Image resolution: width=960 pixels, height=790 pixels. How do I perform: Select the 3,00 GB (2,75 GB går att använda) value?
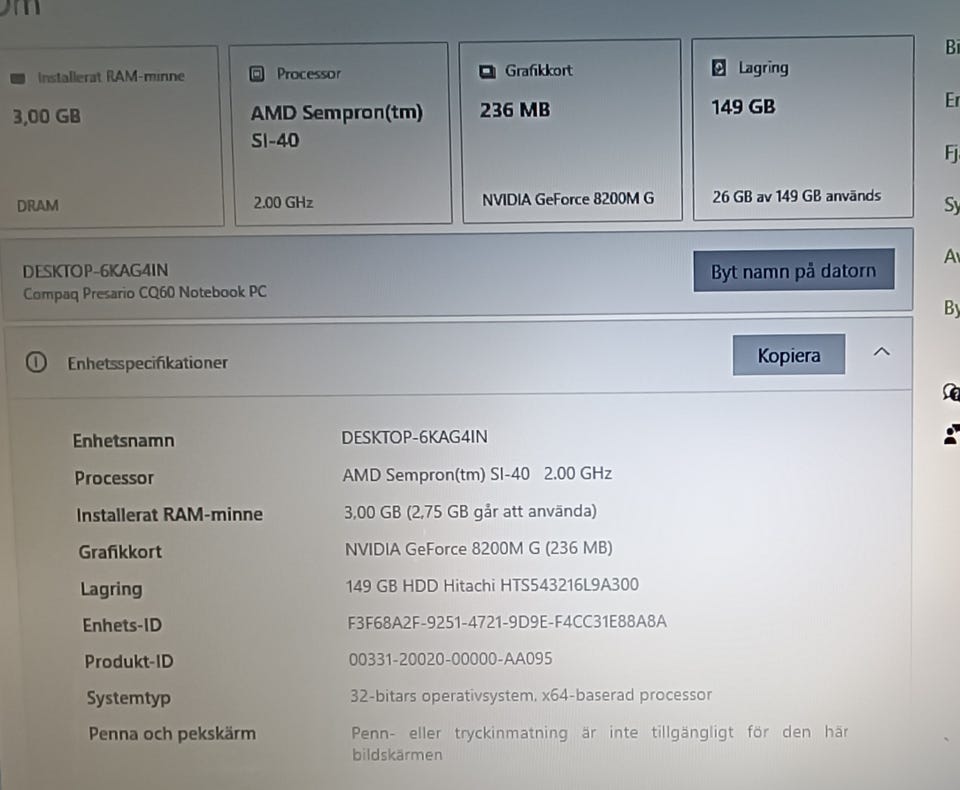[470, 511]
